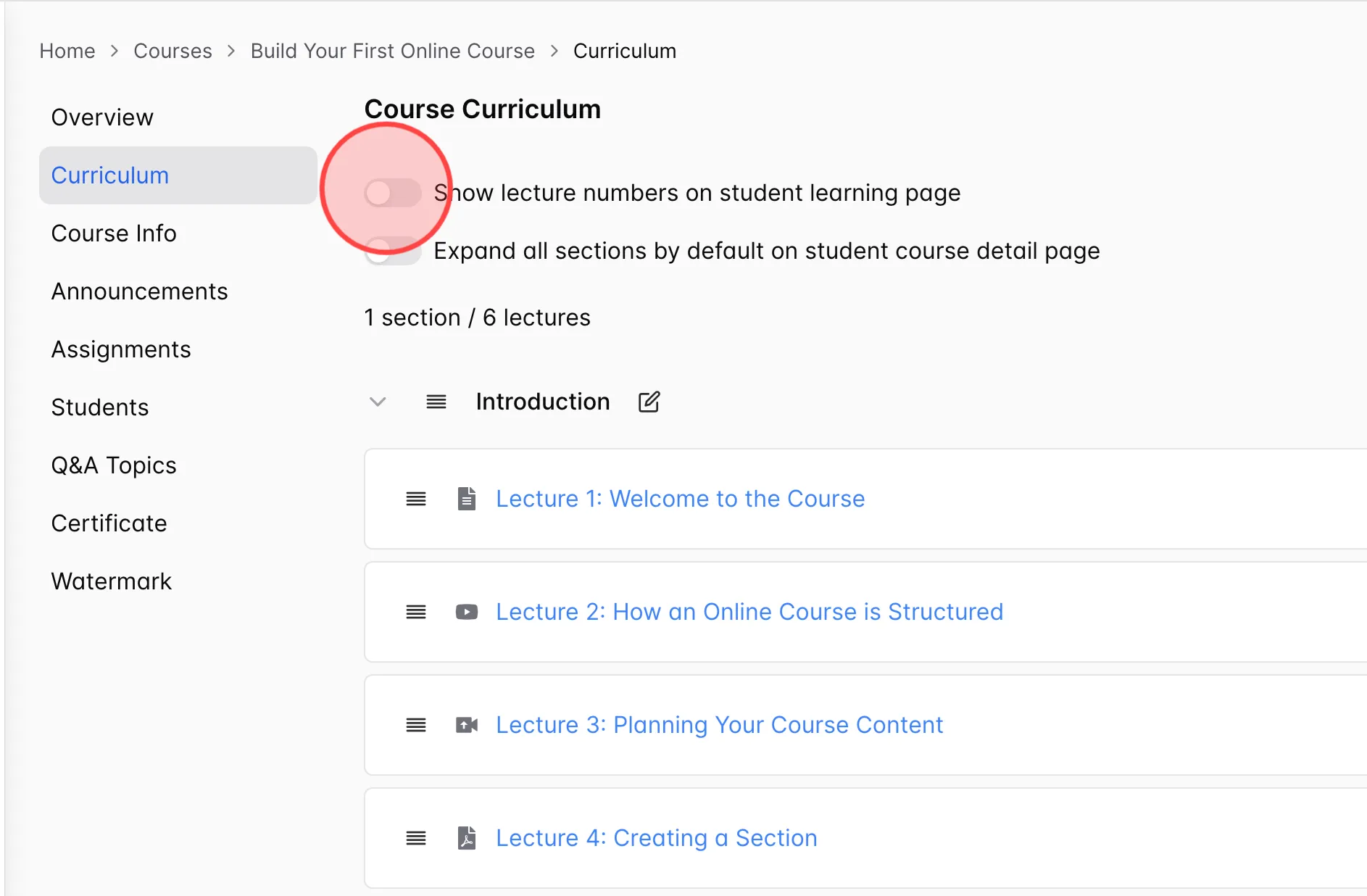Viewport: 1367px width, 896px height.
Task: Click video play icon for Lecture 2
Action: click(467, 612)
